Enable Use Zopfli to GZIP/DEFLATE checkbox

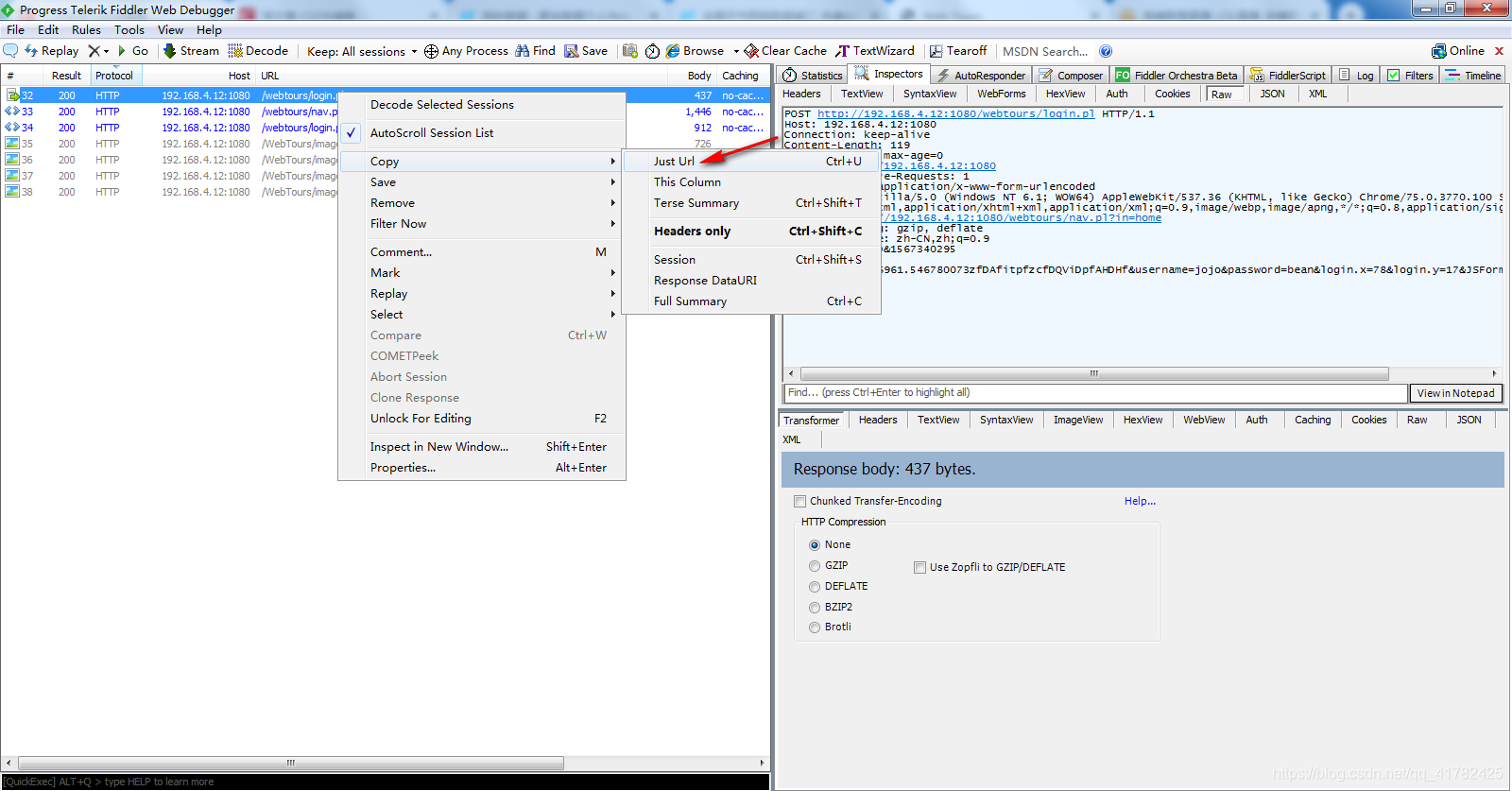(919, 567)
